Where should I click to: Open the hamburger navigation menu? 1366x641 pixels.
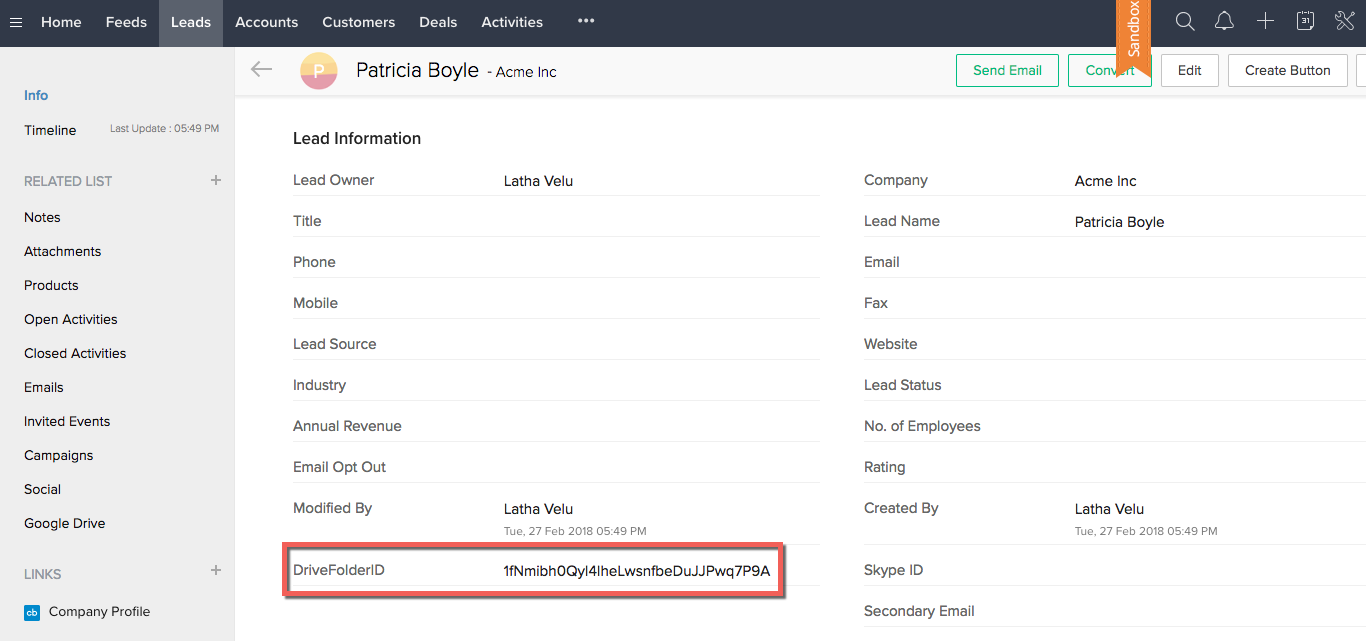pos(16,22)
